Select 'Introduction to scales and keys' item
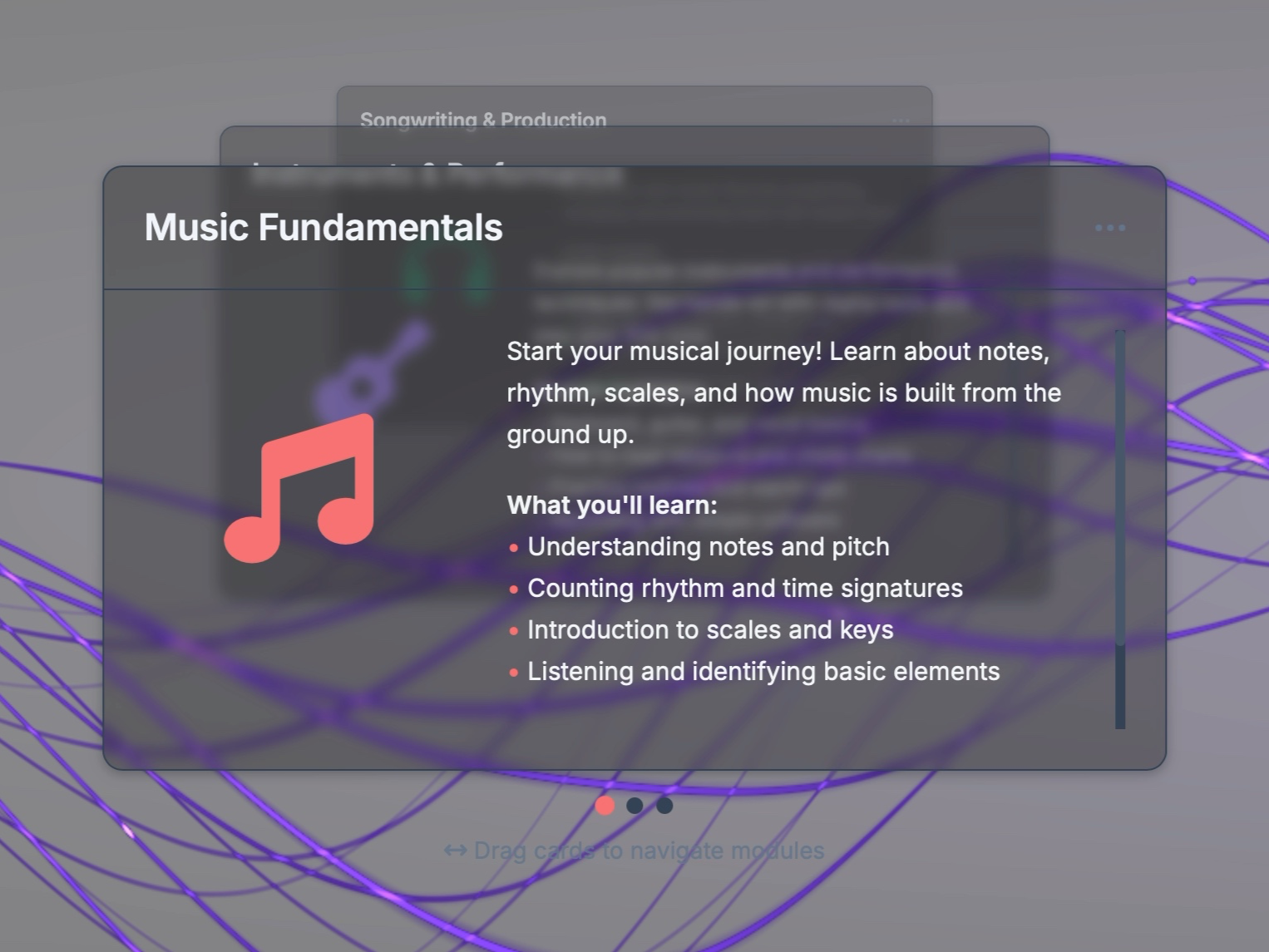 coord(710,630)
